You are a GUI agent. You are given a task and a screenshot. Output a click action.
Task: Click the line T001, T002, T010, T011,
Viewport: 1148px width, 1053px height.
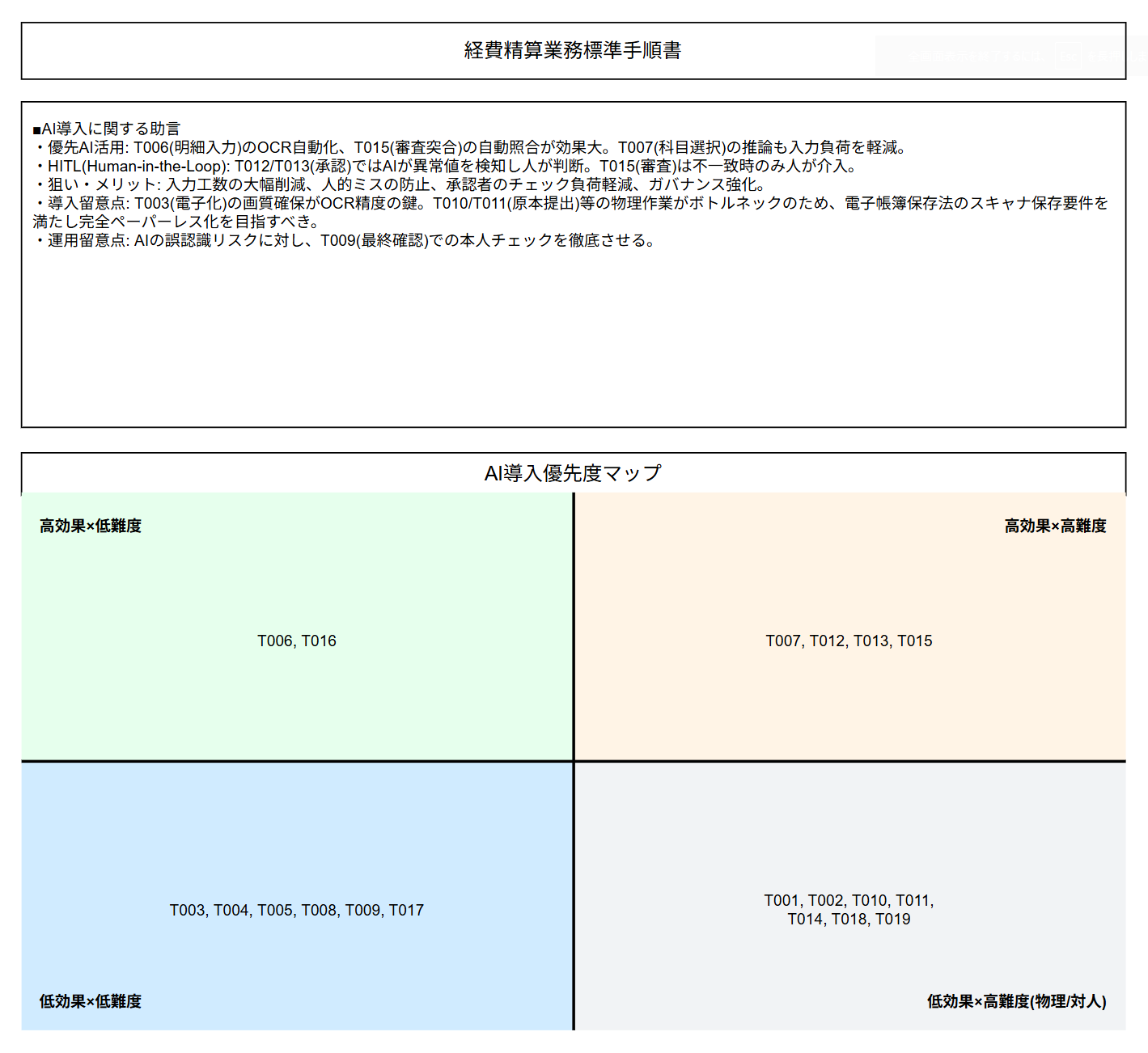[x=849, y=900]
